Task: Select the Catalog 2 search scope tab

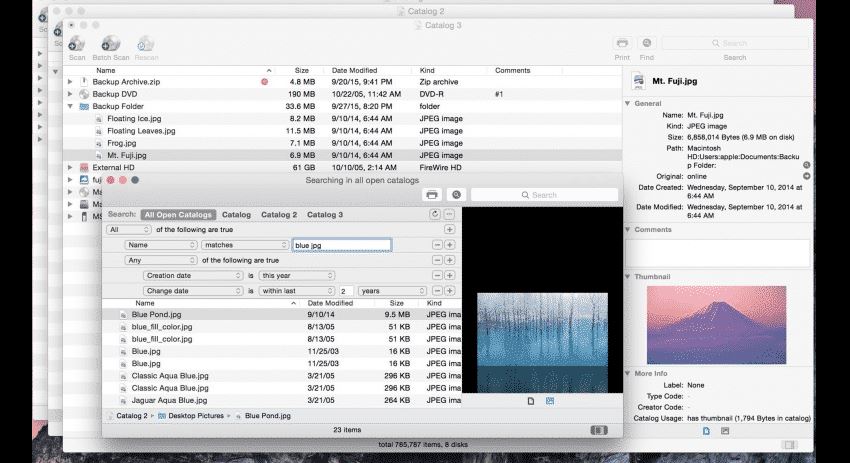Action: (279, 215)
